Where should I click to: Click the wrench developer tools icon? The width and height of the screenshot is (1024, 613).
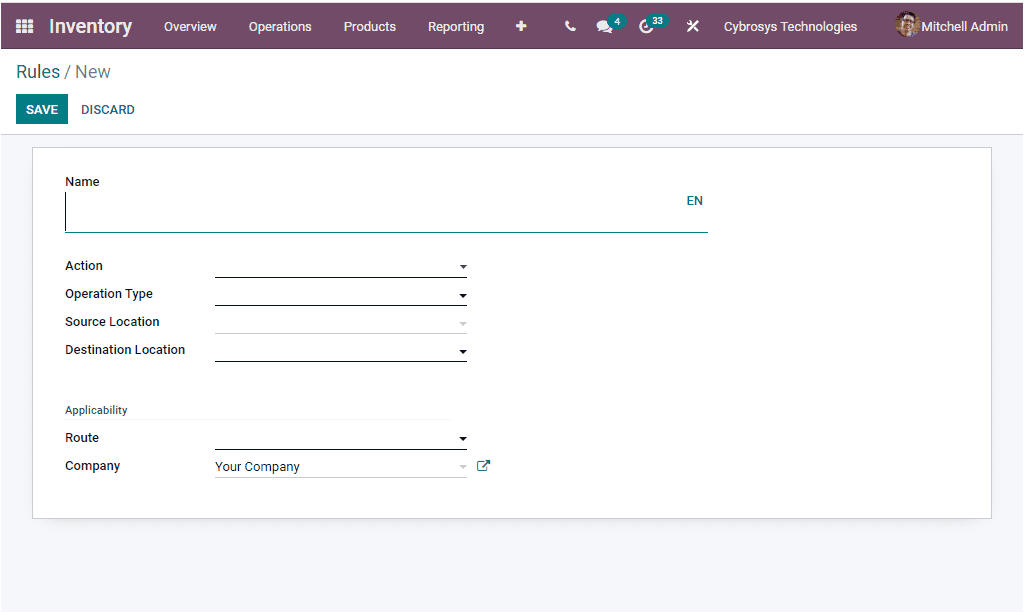(692, 26)
